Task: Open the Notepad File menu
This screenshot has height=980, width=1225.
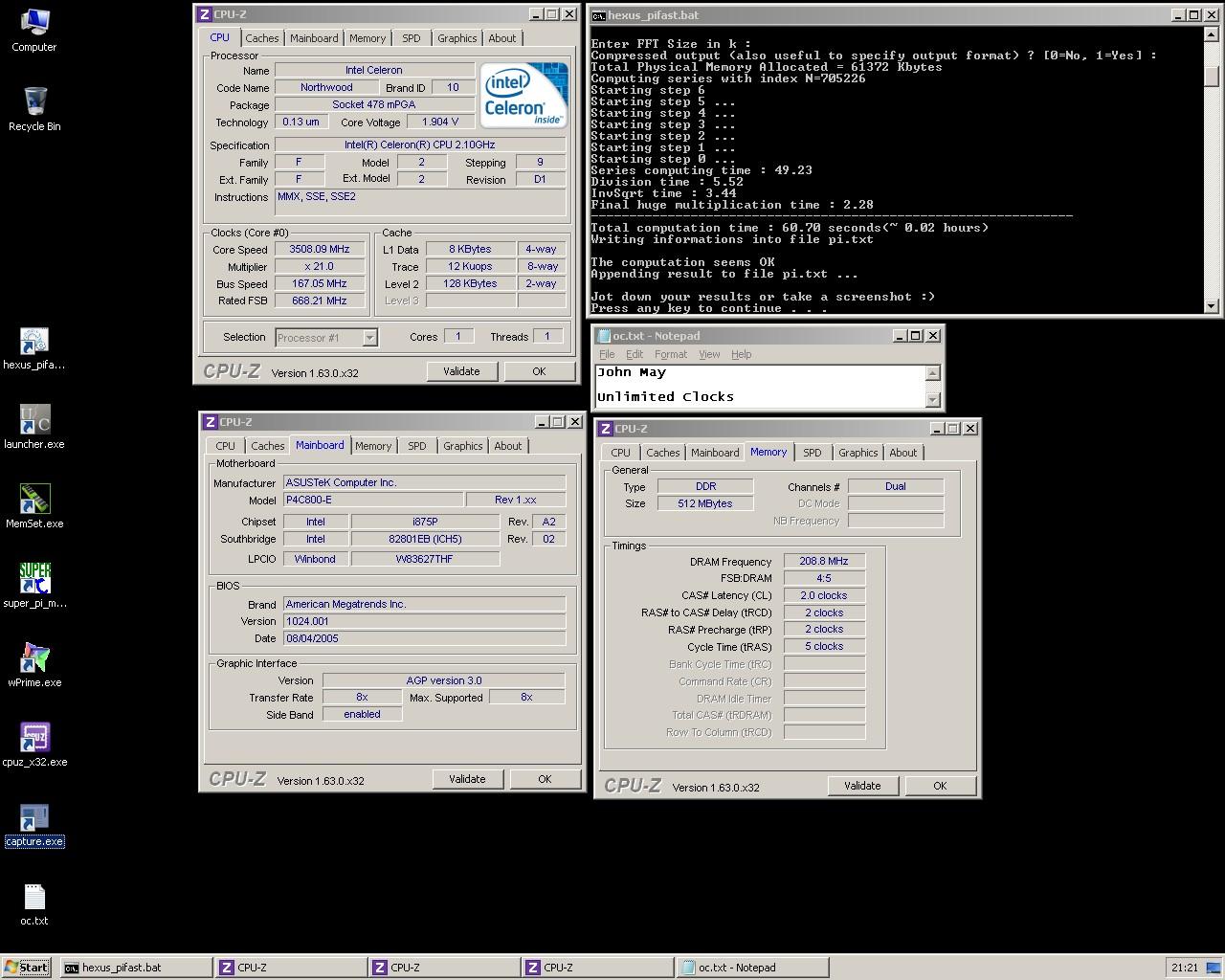Action: coord(607,354)
